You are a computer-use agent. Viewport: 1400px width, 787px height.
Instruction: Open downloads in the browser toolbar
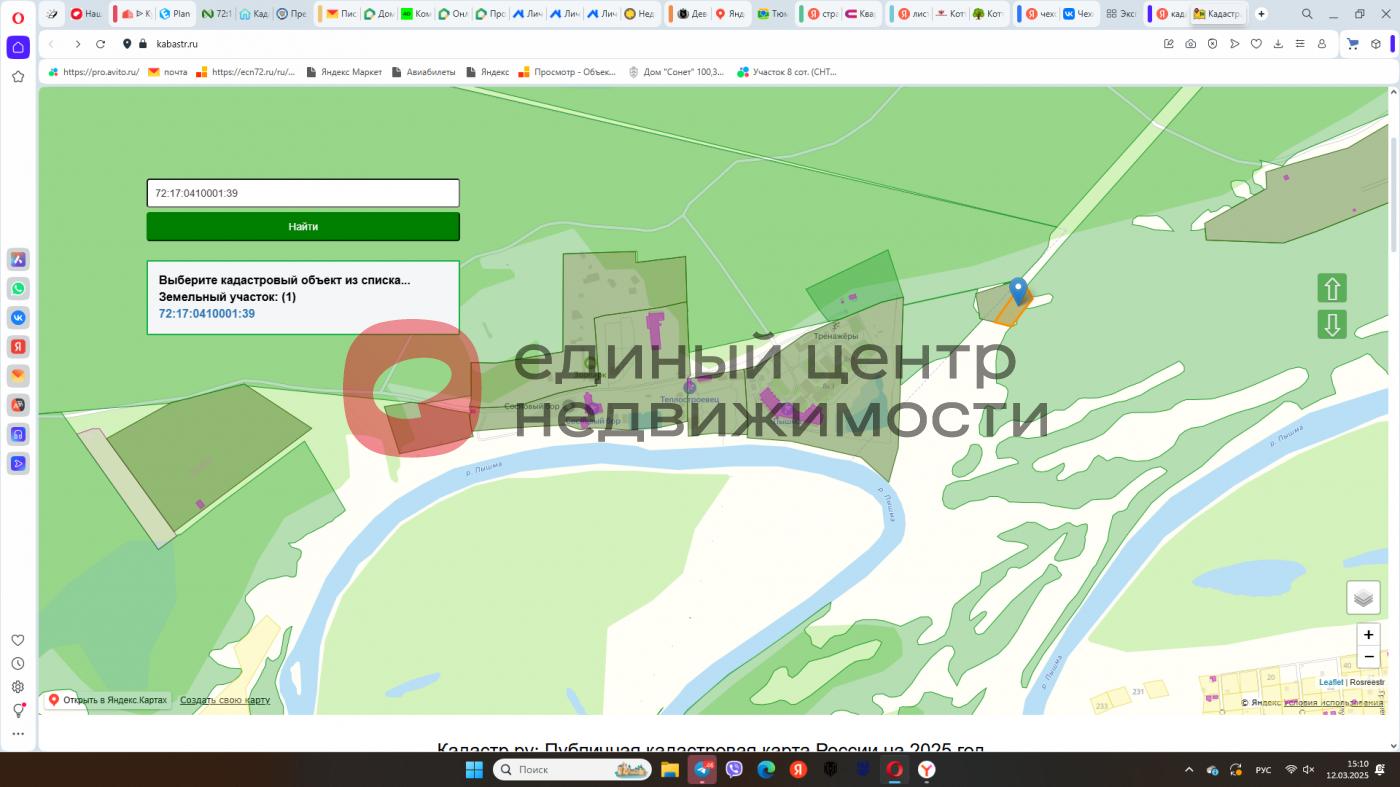[1278, 44]
